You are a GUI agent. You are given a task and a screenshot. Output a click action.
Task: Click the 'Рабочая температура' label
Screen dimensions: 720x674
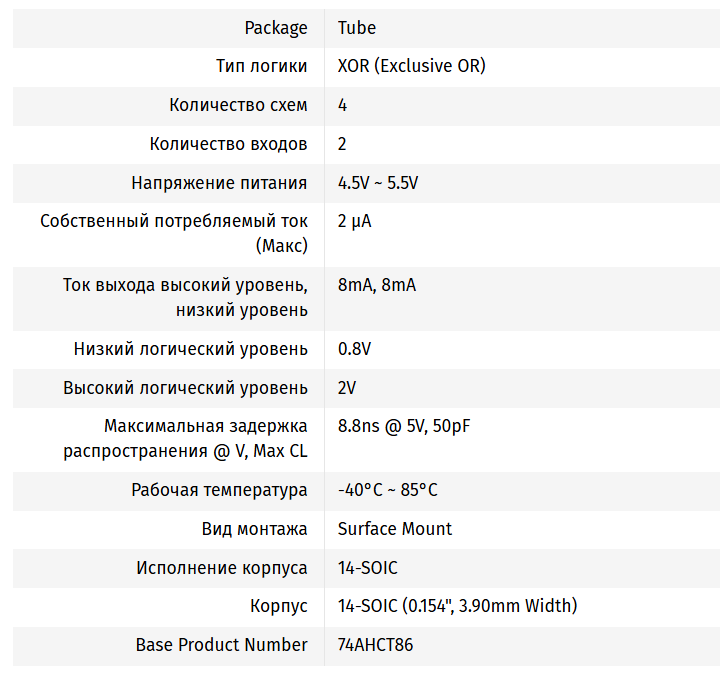pos(220,490)
